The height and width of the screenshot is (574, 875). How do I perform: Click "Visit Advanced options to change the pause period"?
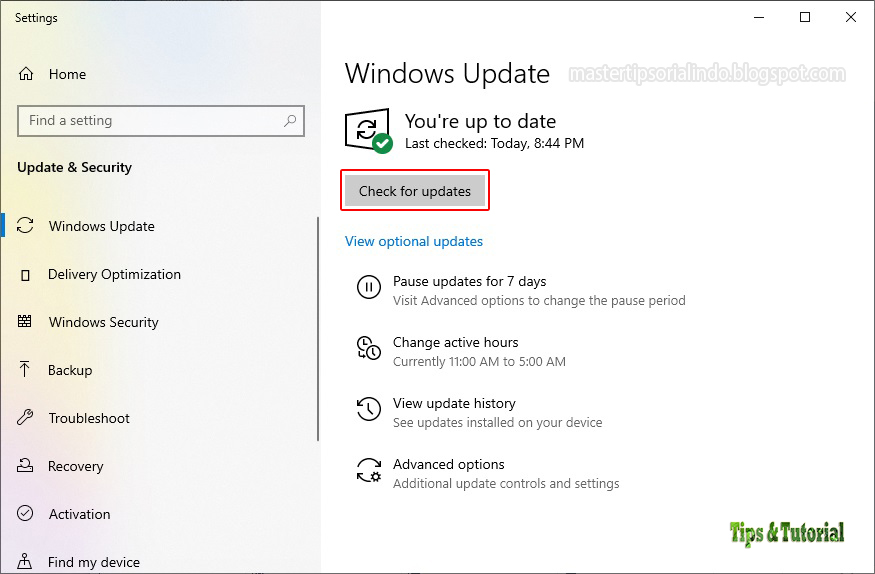539,300
